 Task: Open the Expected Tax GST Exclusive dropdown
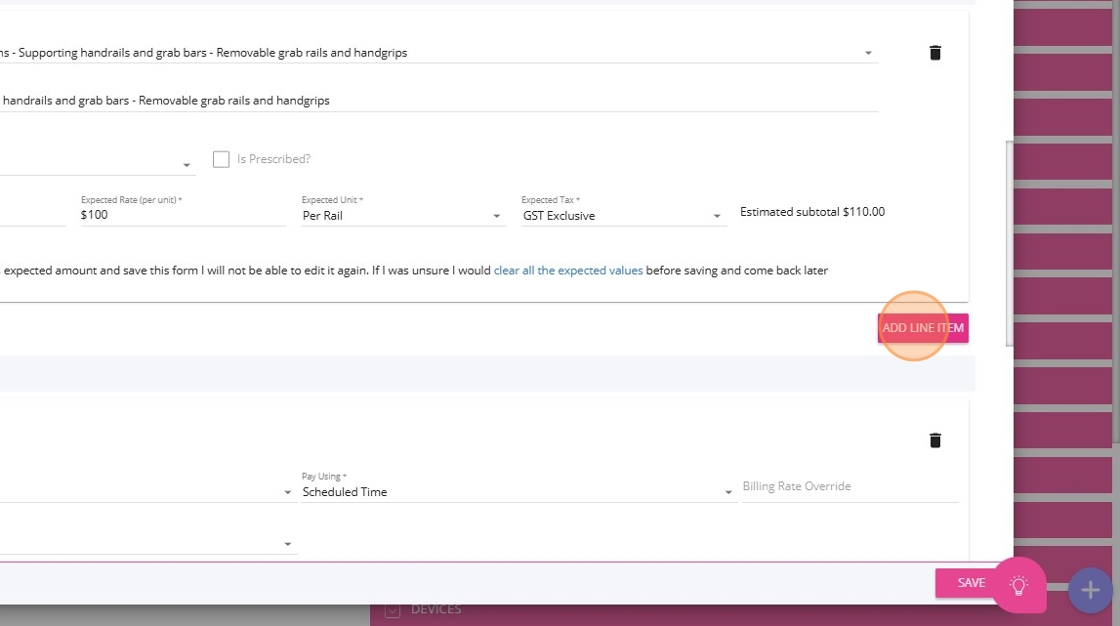point(624,216)
